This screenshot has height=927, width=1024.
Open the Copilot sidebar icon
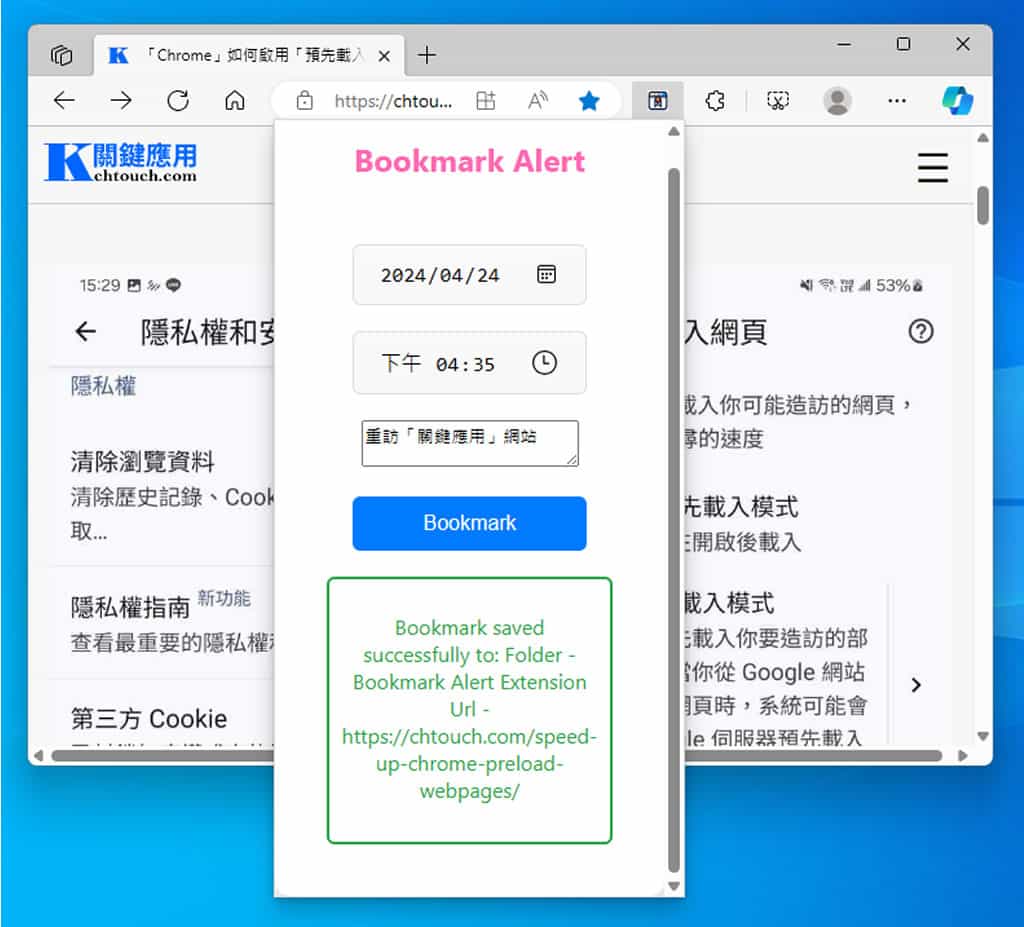pos(957,101)
